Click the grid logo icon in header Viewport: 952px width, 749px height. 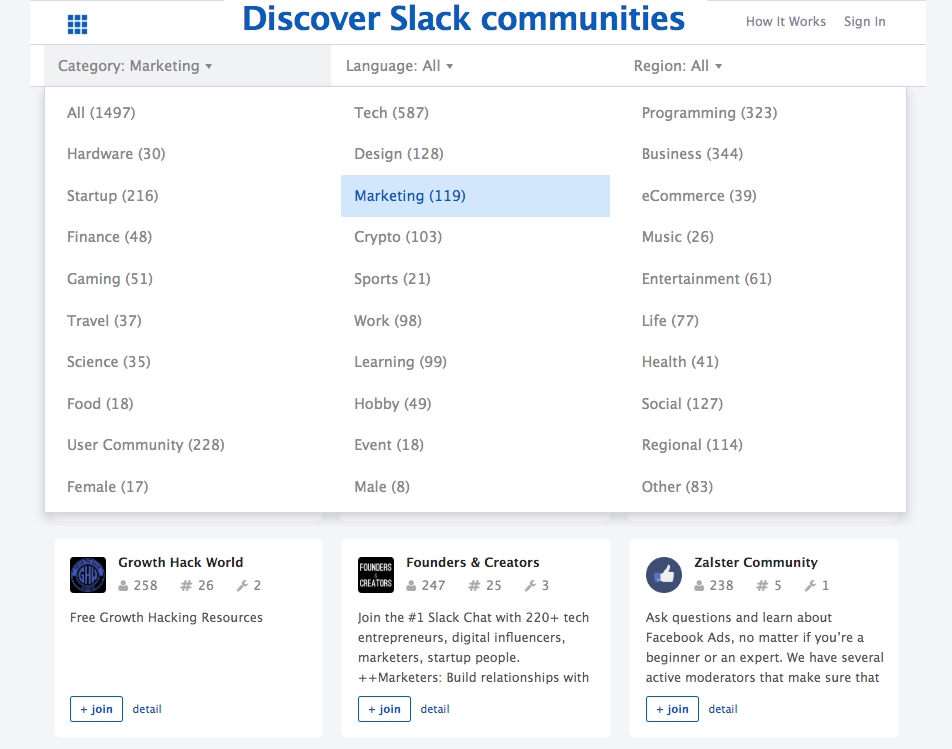tap(77, 24)
